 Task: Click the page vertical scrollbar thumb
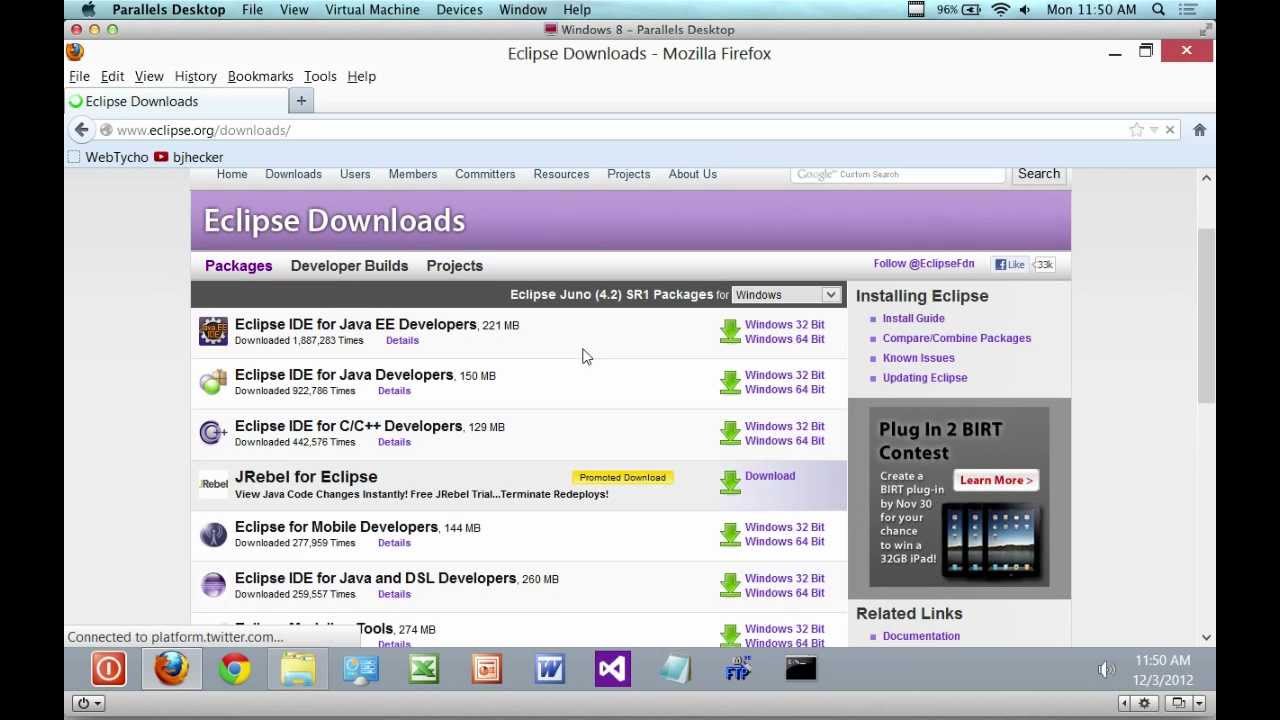coord(1206,315)
